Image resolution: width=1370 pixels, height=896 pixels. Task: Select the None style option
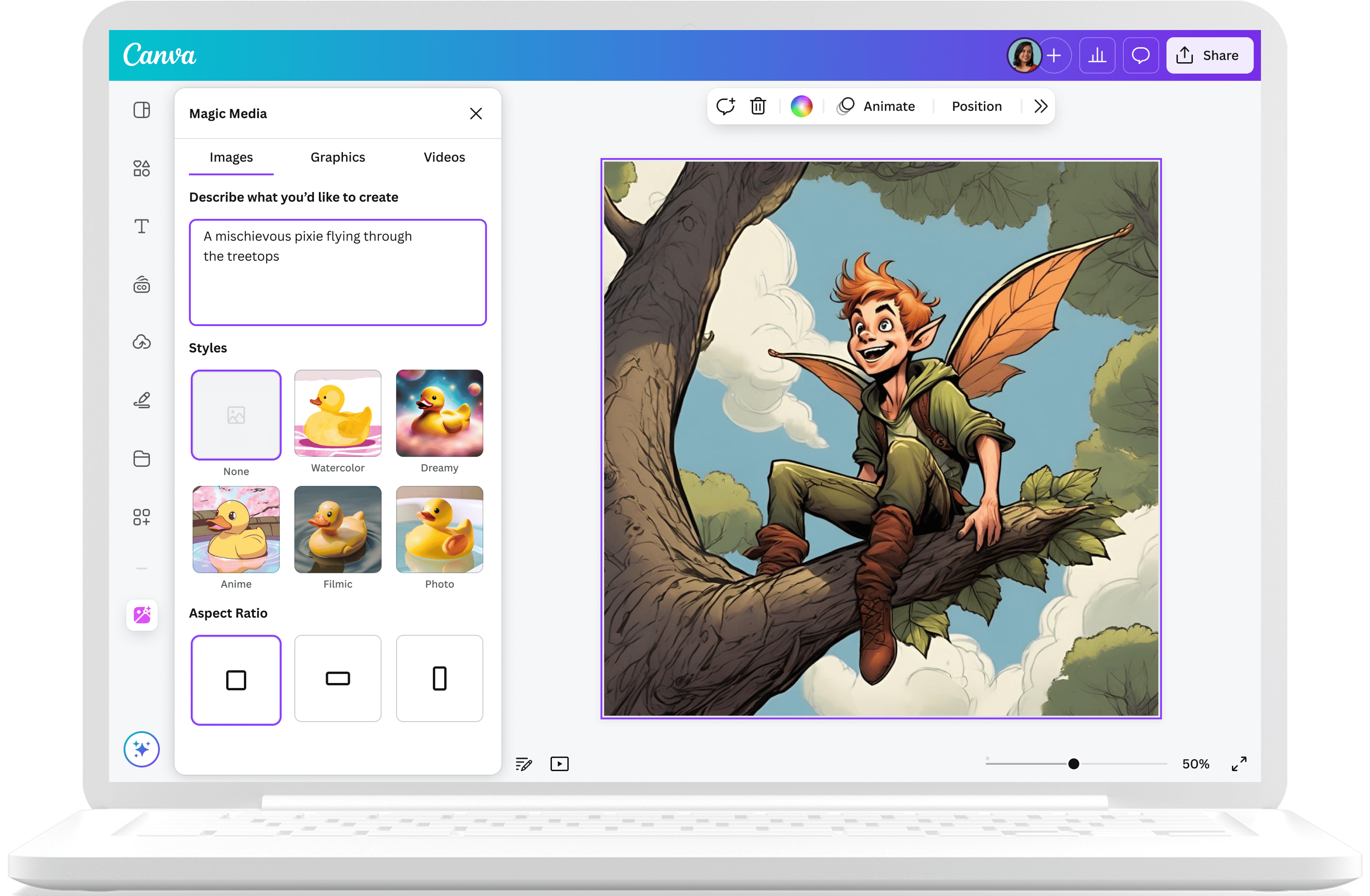[x=236, y=415]
